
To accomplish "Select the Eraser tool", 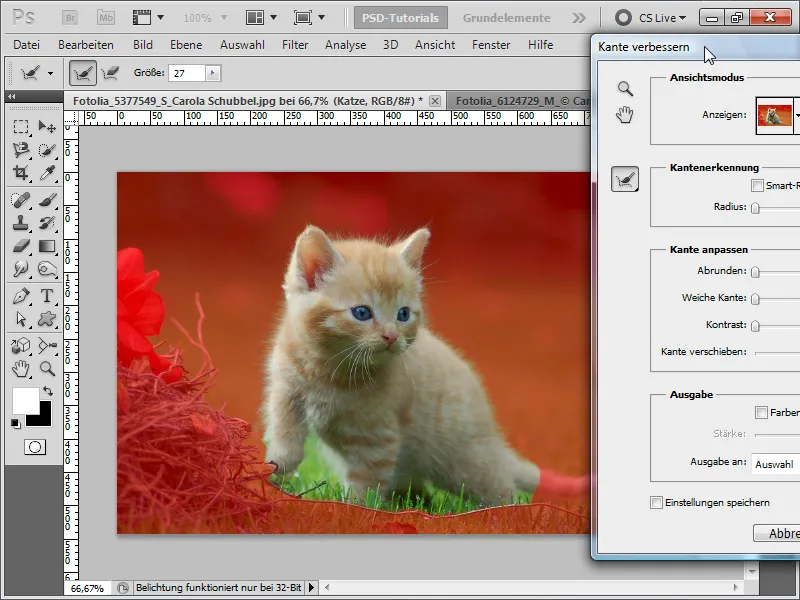I will [21, 246].
